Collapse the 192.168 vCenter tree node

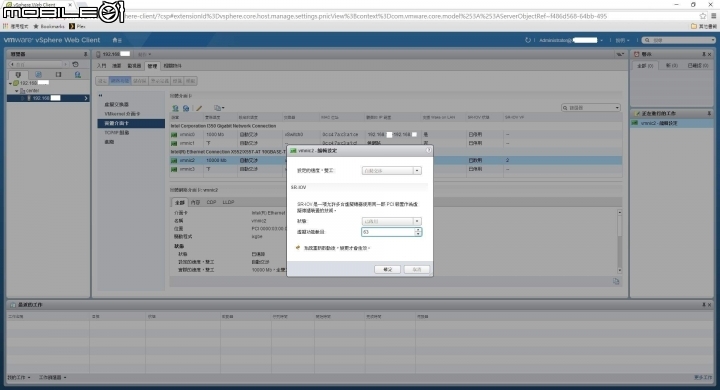11,84
